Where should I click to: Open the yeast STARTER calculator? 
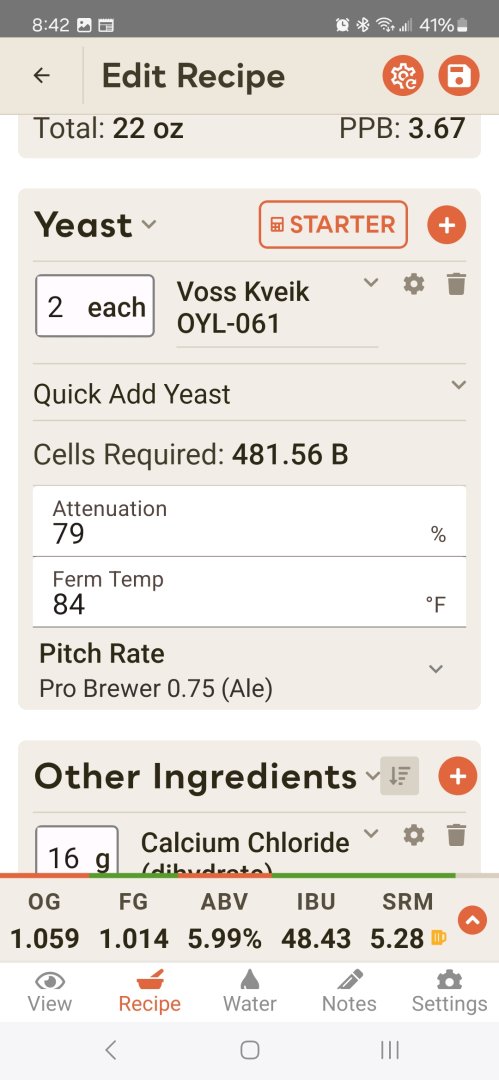point(334,225)
